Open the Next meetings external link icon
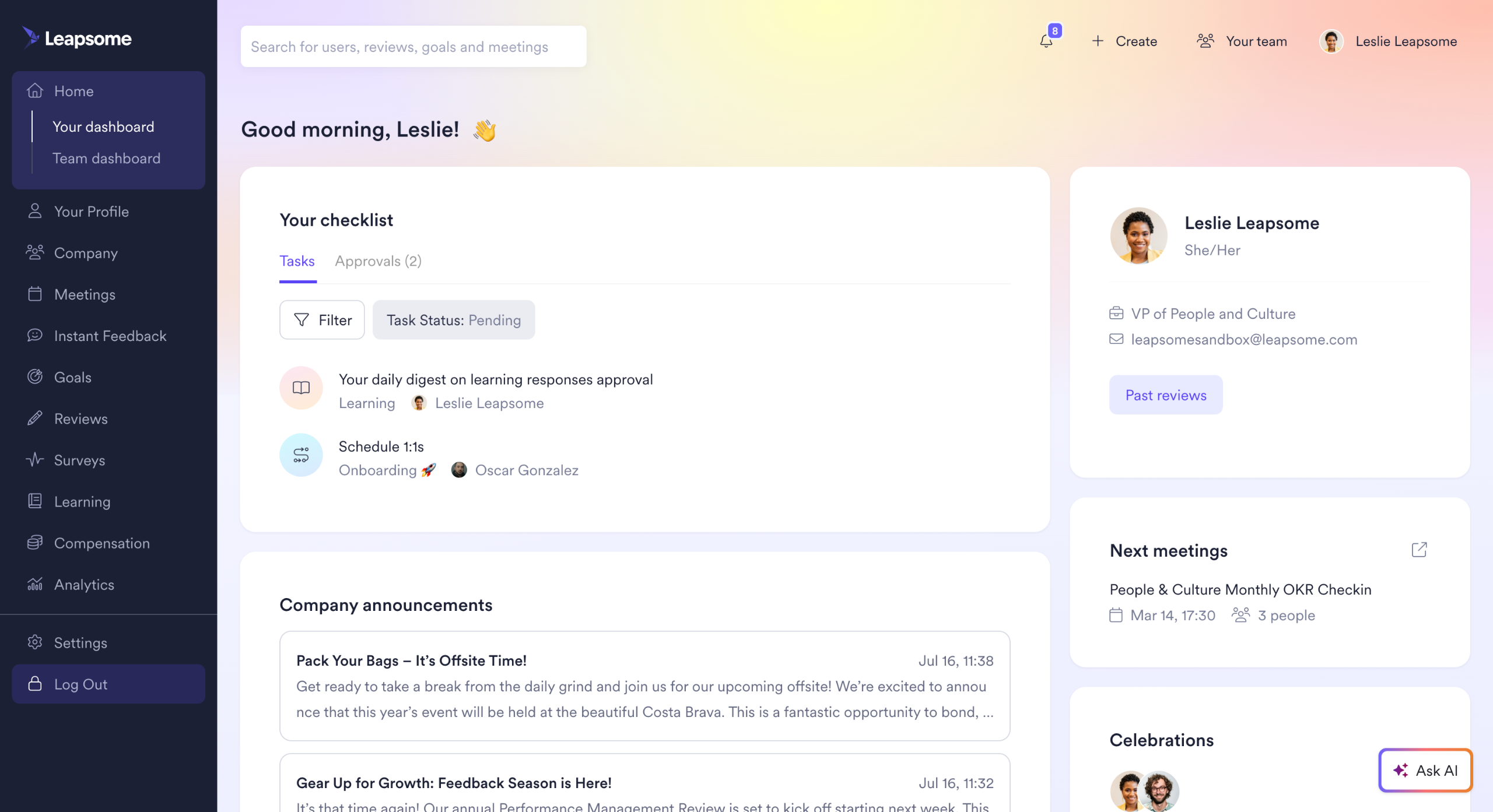Viewport: 1493px width, 812px height. (1419, 550)
